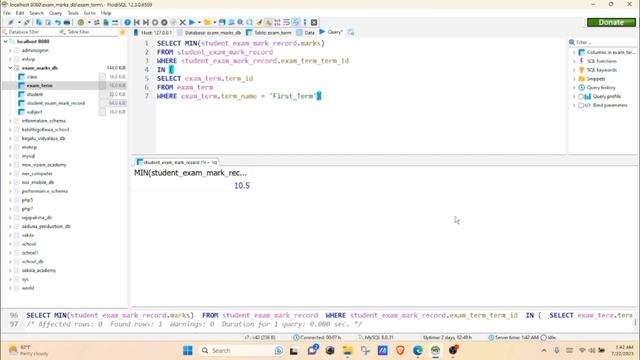Viewport: 640px width, 360px height.
Task: Switch to the Host 127.0.0.1 tab
Action: (x=153, y=32)
